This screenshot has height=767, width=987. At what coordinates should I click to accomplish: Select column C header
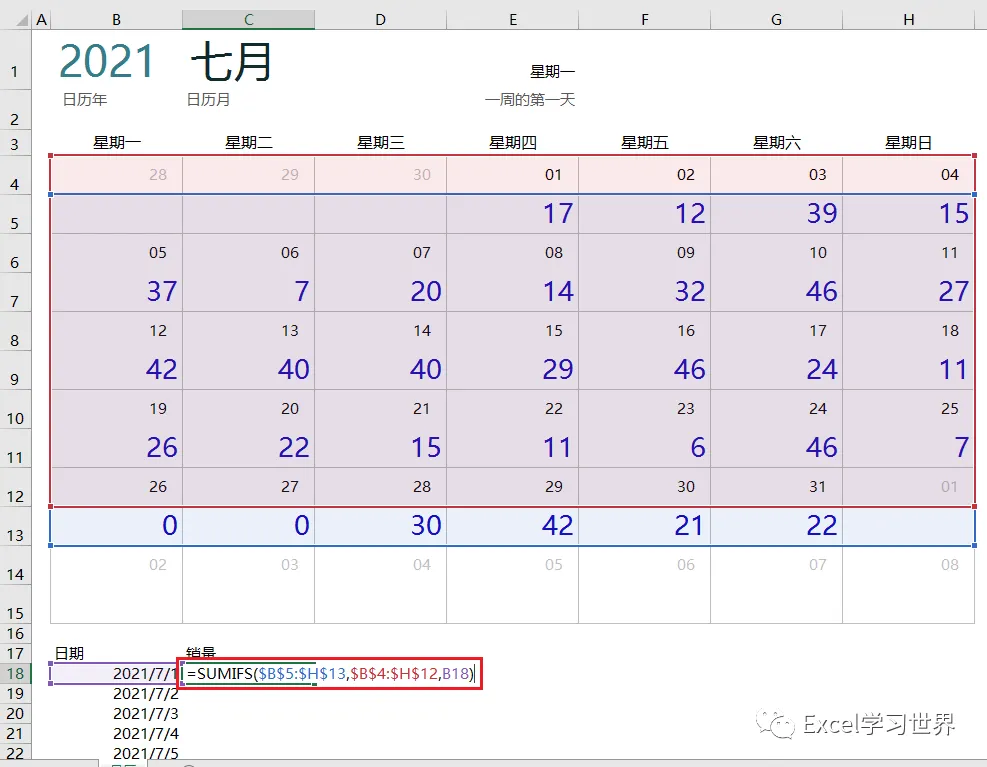tap(249, 20)
